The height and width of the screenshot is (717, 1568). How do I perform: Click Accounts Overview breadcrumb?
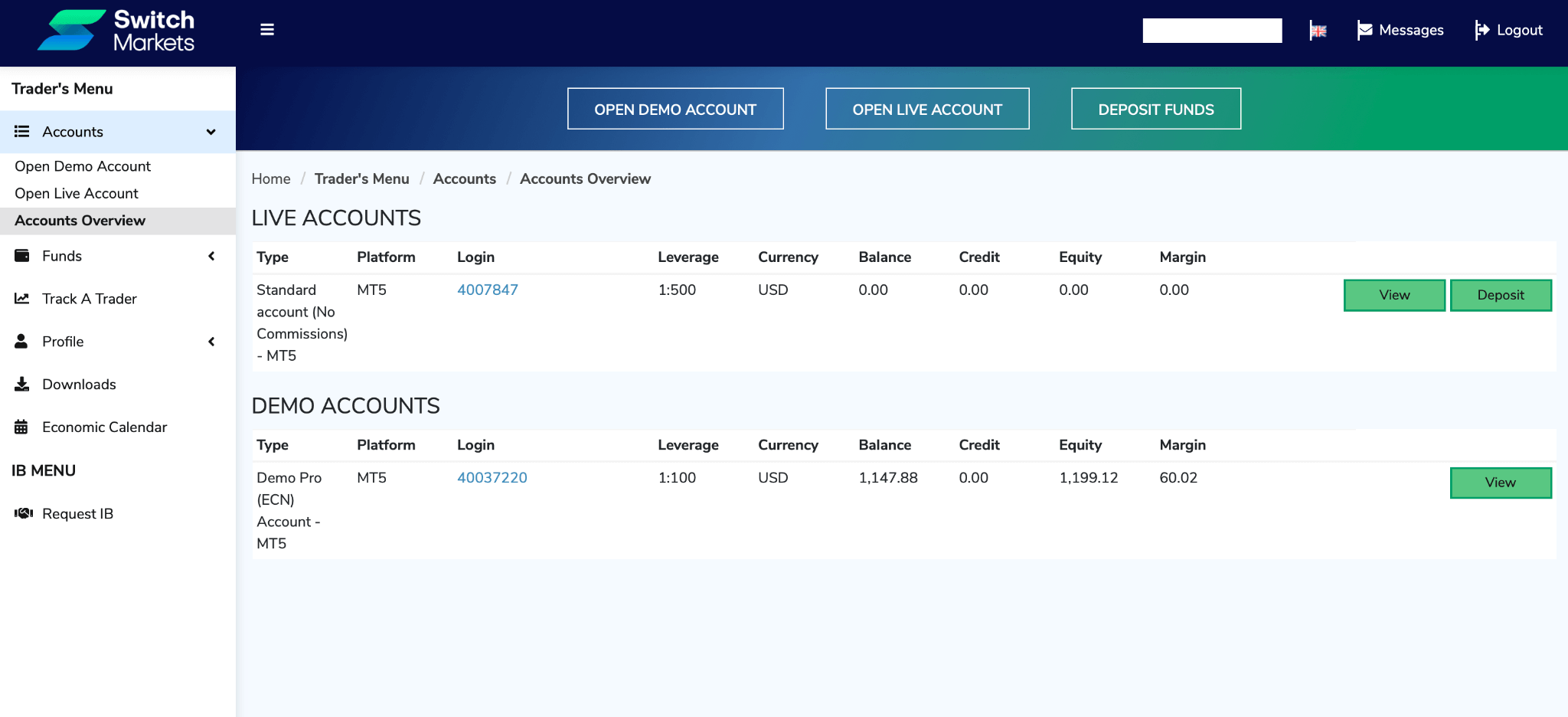[x=586, y=178]
